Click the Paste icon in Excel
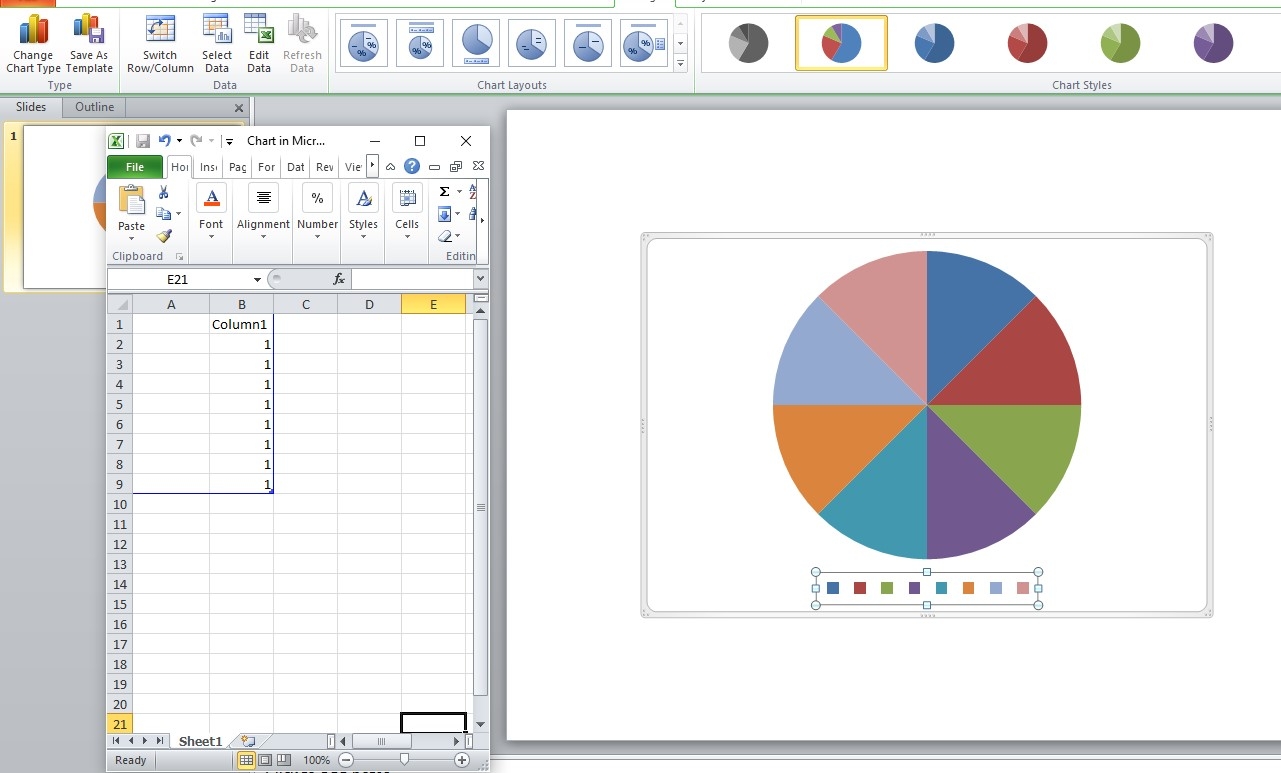 pos(131,210)
